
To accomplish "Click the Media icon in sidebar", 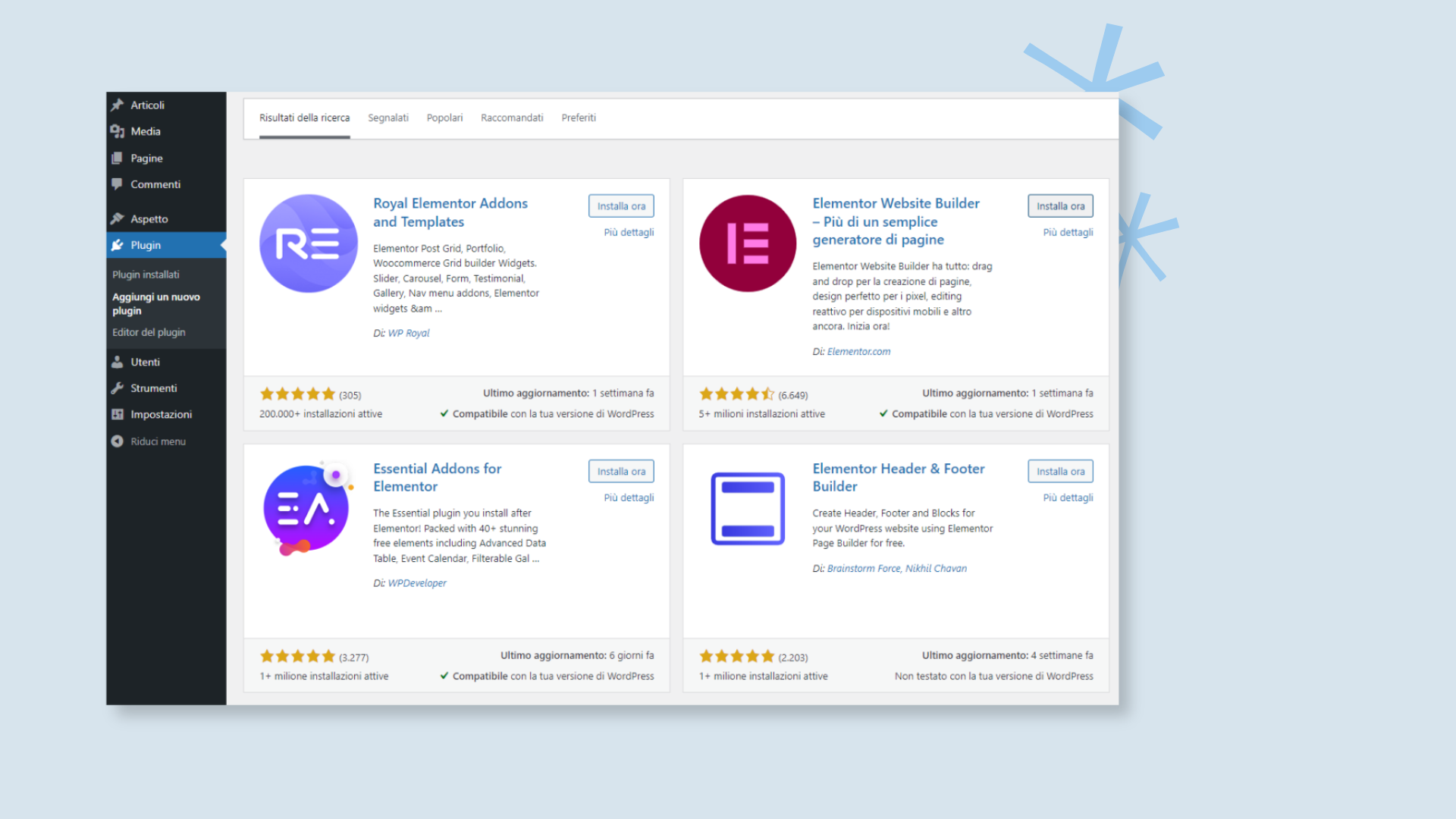I will (x=118, y=132).
